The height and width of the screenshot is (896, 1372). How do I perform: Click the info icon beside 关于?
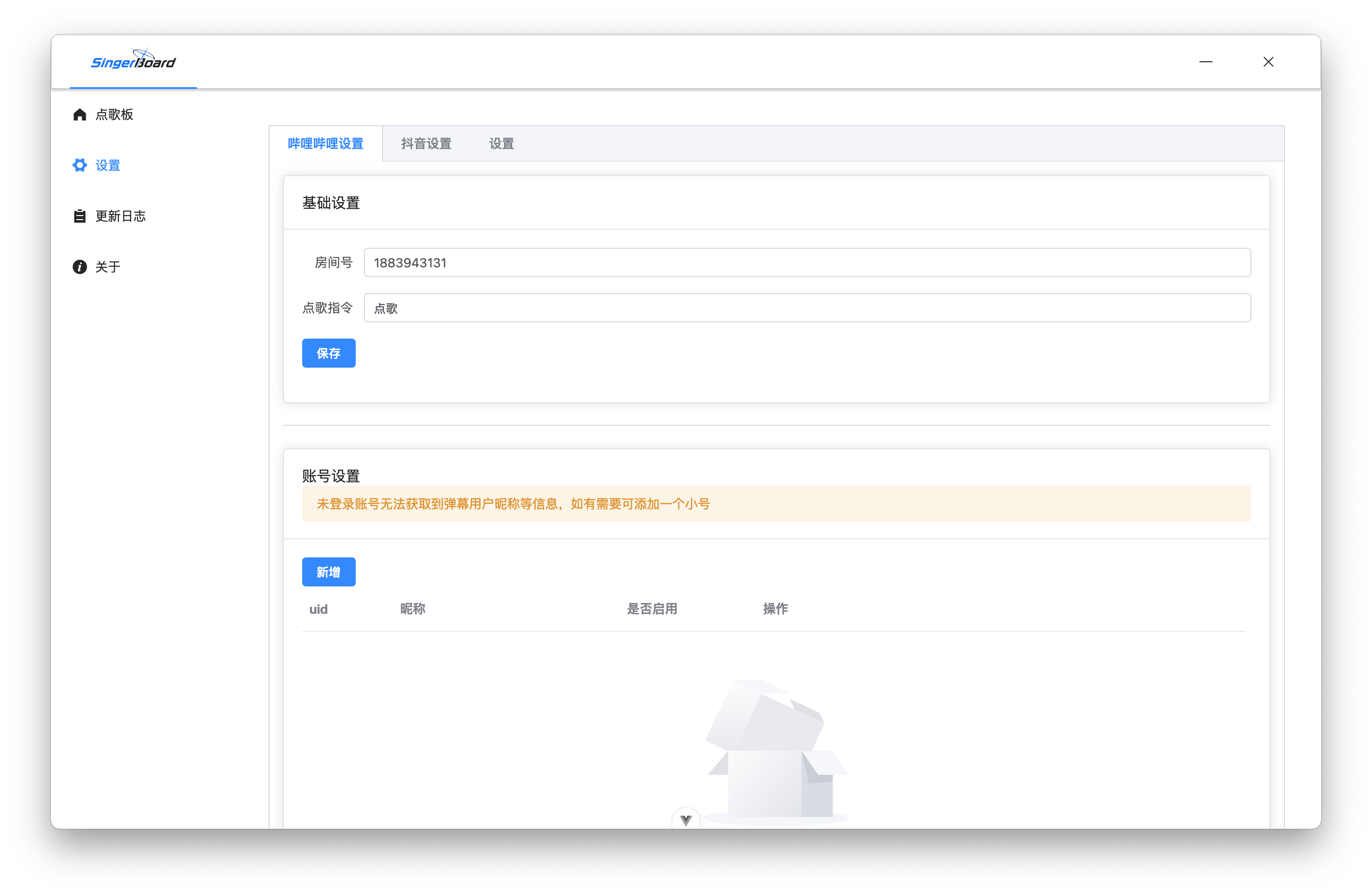(79, 267)
